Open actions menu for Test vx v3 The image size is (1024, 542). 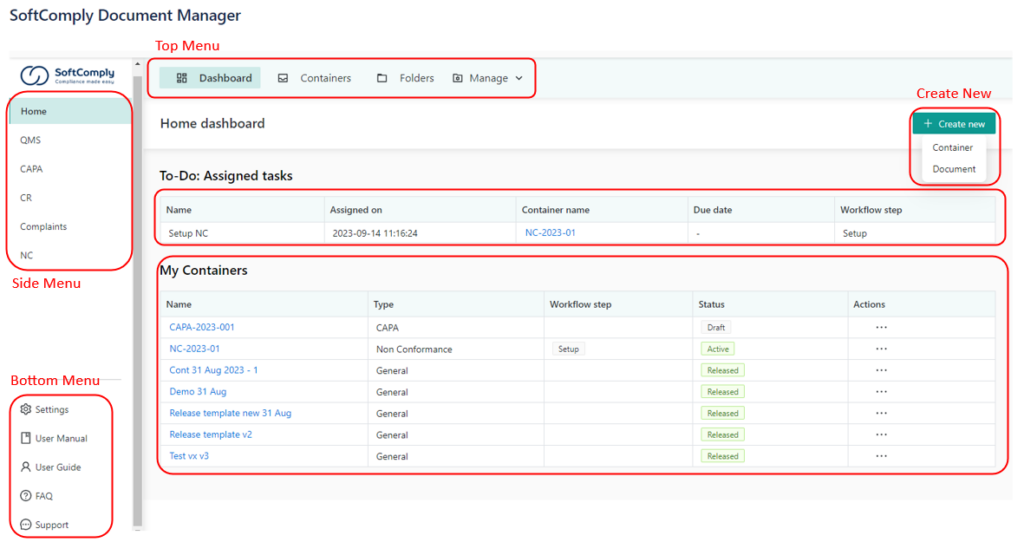(881, 456)
